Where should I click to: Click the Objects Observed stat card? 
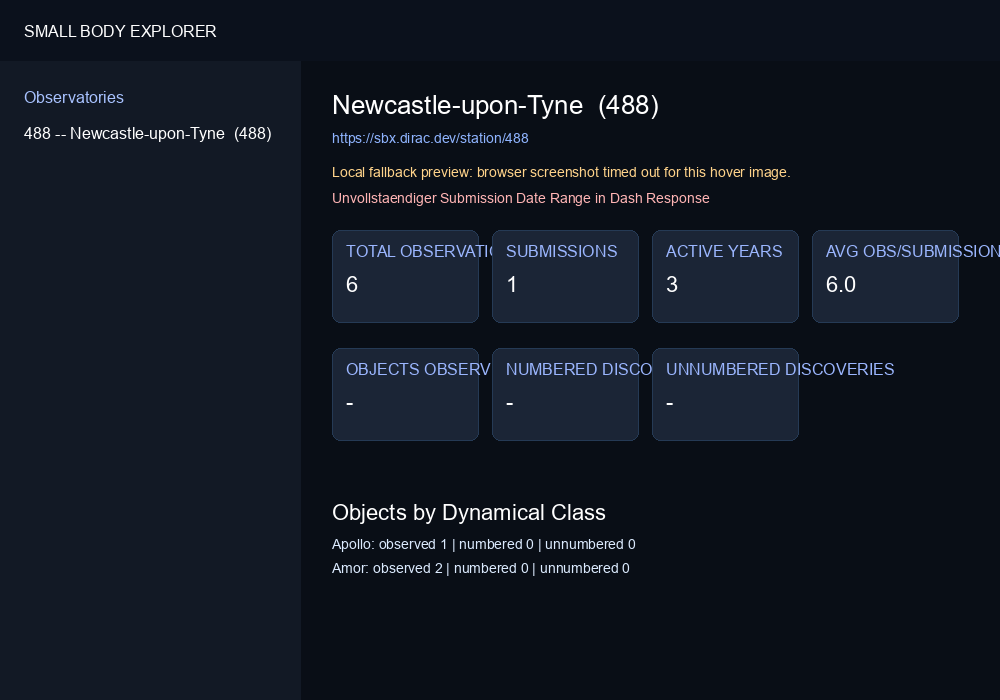[406, 395]
